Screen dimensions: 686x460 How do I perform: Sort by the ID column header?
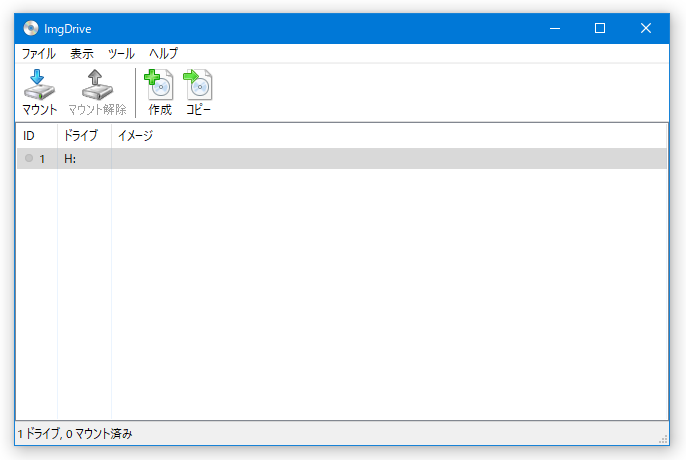coord(37,136)
